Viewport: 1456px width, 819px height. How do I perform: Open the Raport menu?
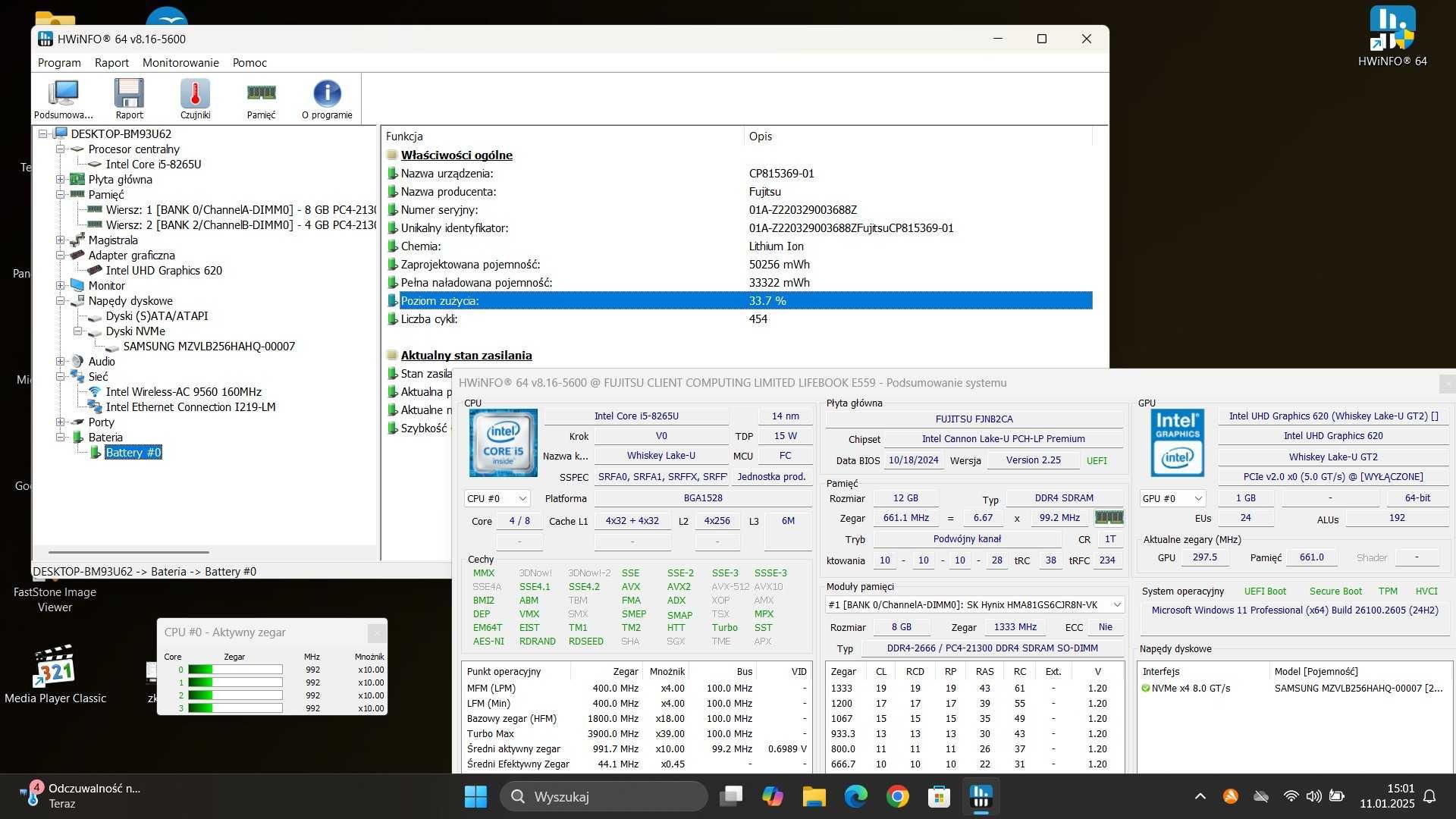pyautogui.click(x=111, y=63)
